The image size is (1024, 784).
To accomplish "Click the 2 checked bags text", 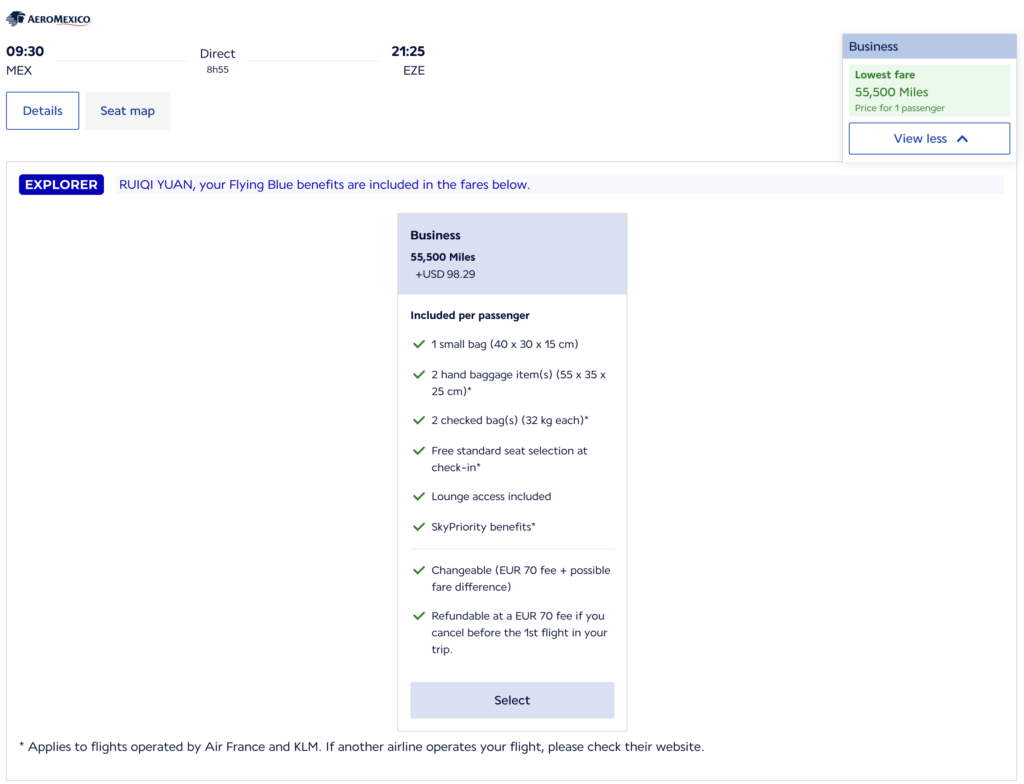I will coord(509,420).
